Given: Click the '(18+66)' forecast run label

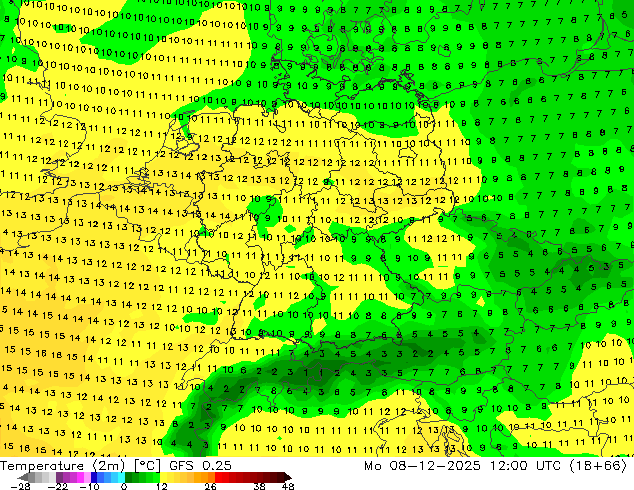Looking at the screenshot, I should coord(598,466).
